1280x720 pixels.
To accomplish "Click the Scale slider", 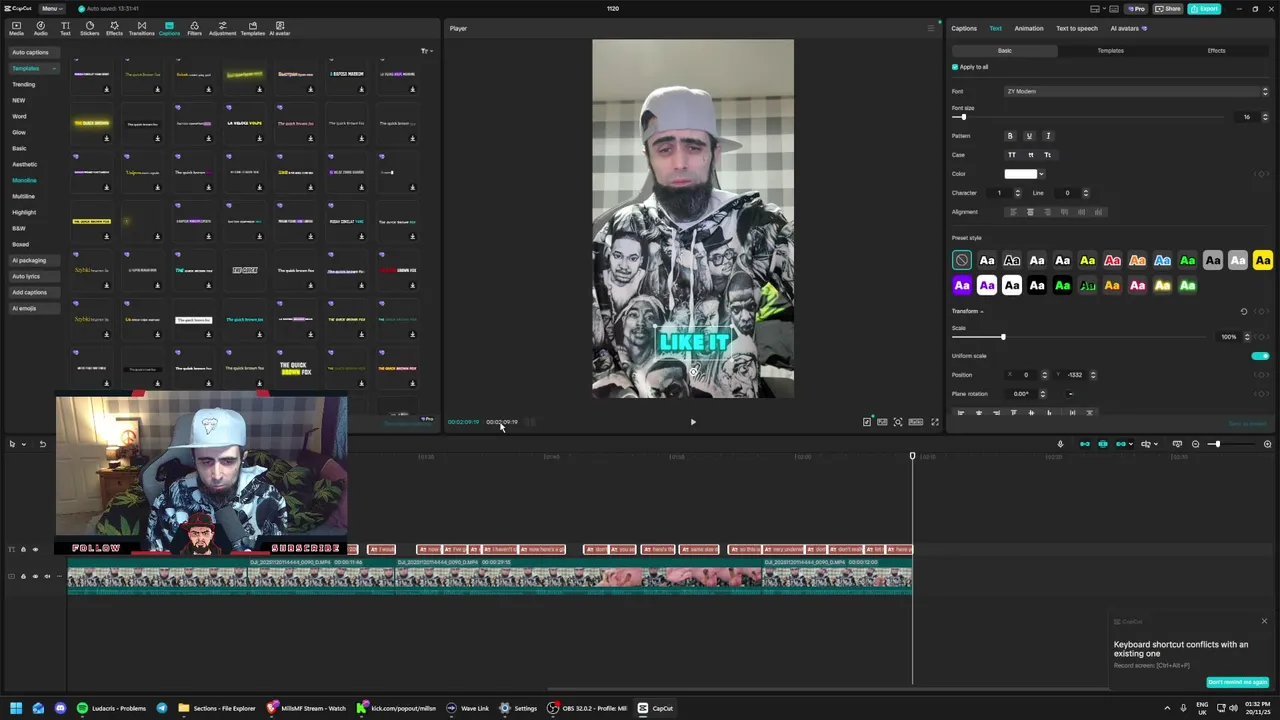I will pyautogui.click(x=1080, y=337).
